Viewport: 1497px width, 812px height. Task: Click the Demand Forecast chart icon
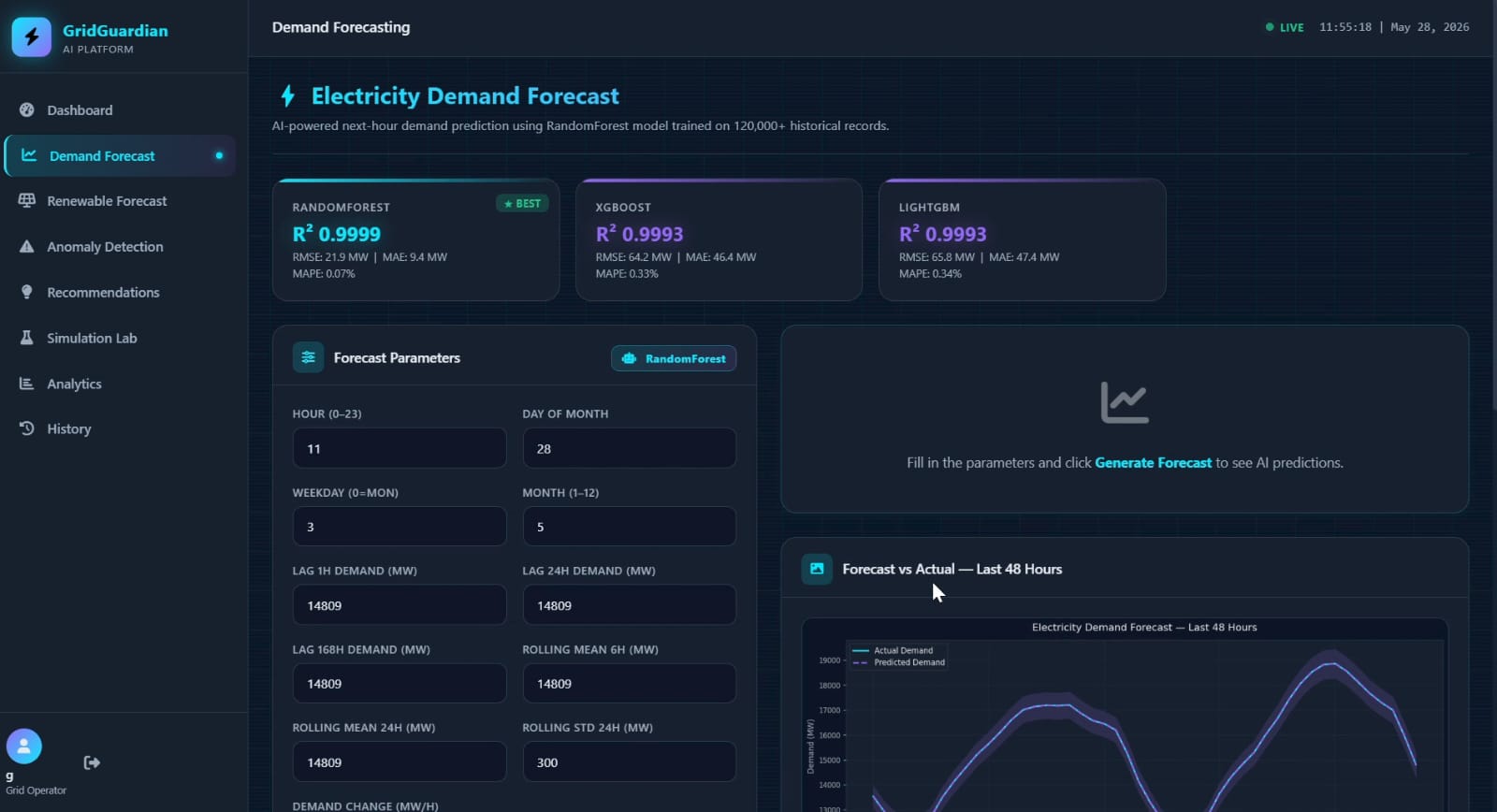point(29,155)
